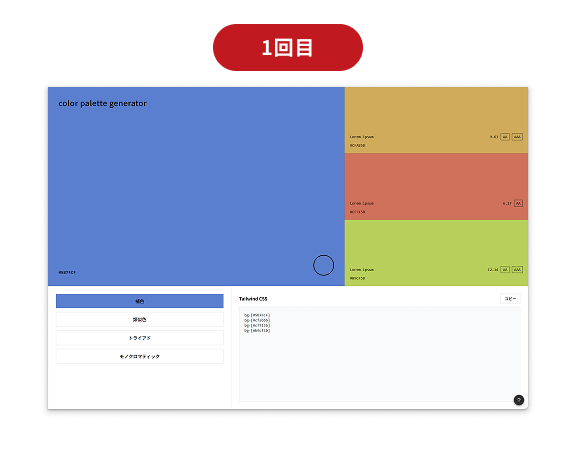This screenshot has width=576, height=449.
Task: Click the AAA badge on the green swatch
Action: [x=517, y=269]
